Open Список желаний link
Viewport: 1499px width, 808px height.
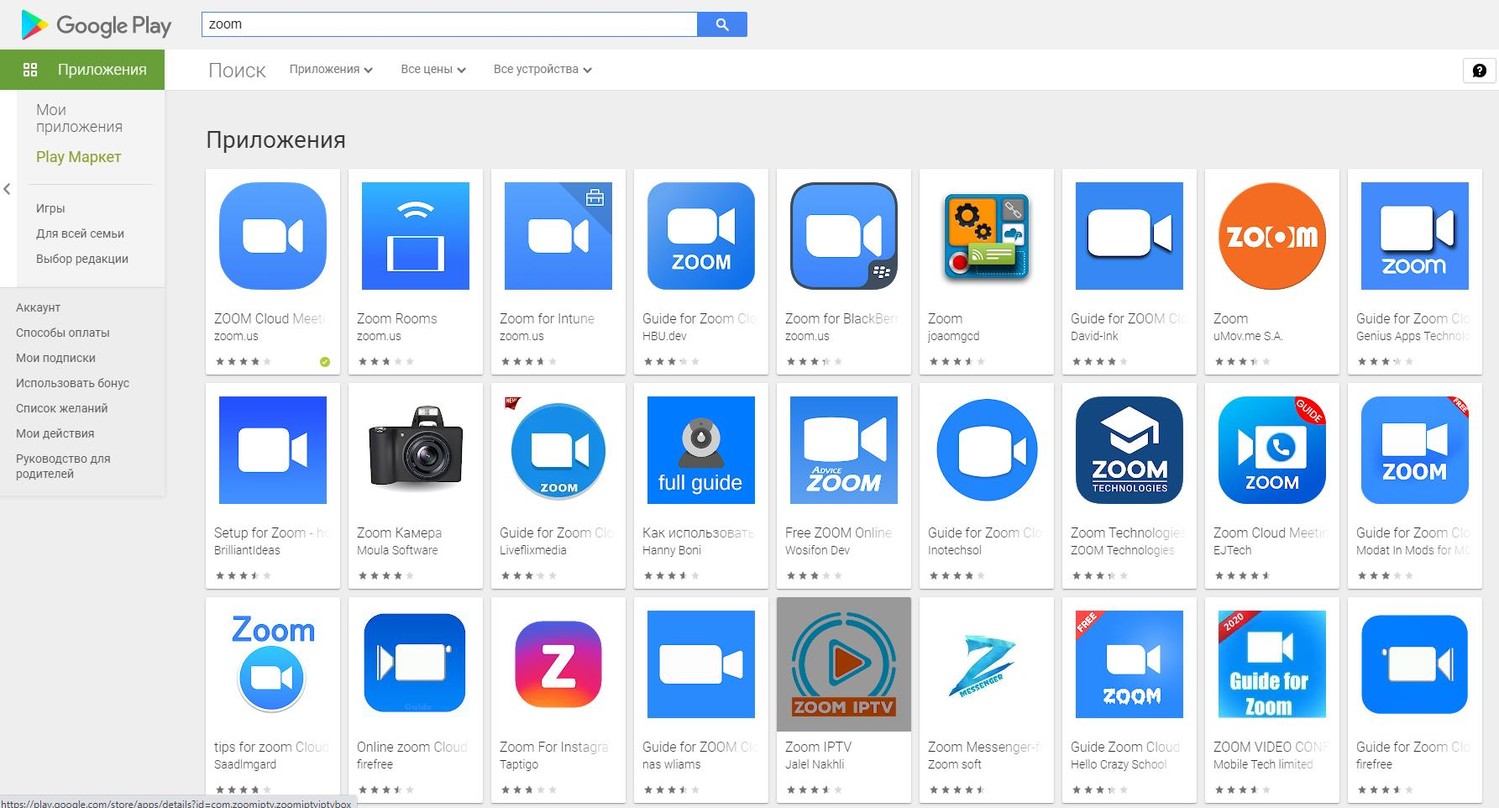[62, 408]
